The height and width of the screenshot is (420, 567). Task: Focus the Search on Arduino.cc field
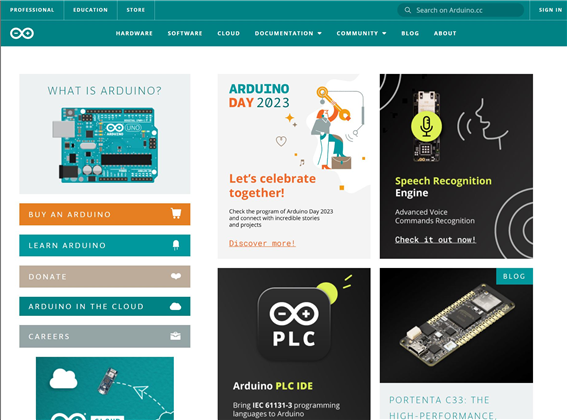tap(461, 10)
